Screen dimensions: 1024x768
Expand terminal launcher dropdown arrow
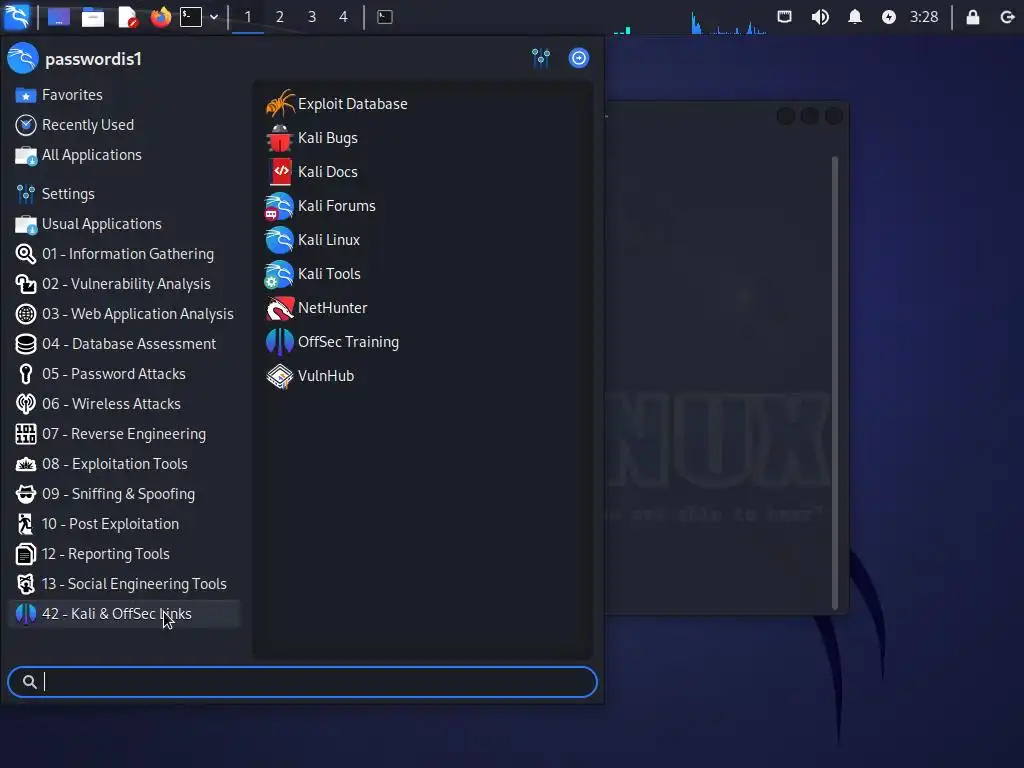[214, 17]
